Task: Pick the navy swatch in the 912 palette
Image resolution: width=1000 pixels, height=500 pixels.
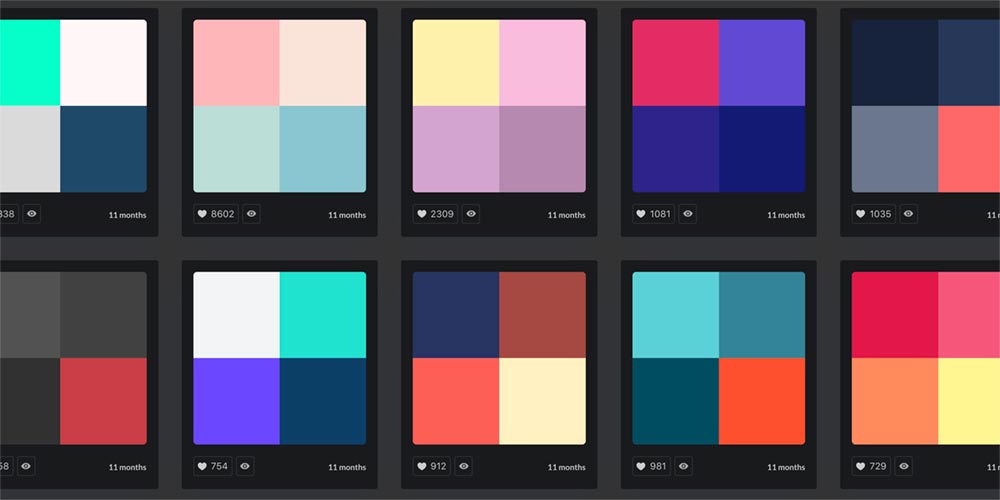Action: tap(456, 315)
